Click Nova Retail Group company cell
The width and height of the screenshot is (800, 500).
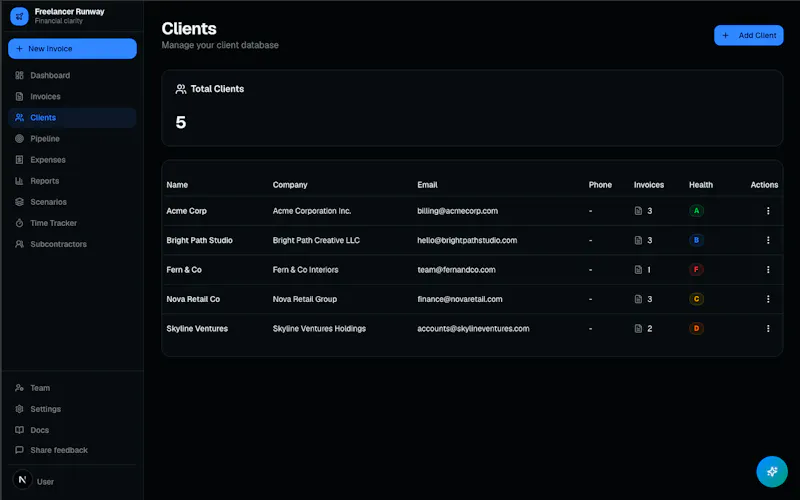tap(305, 299)
